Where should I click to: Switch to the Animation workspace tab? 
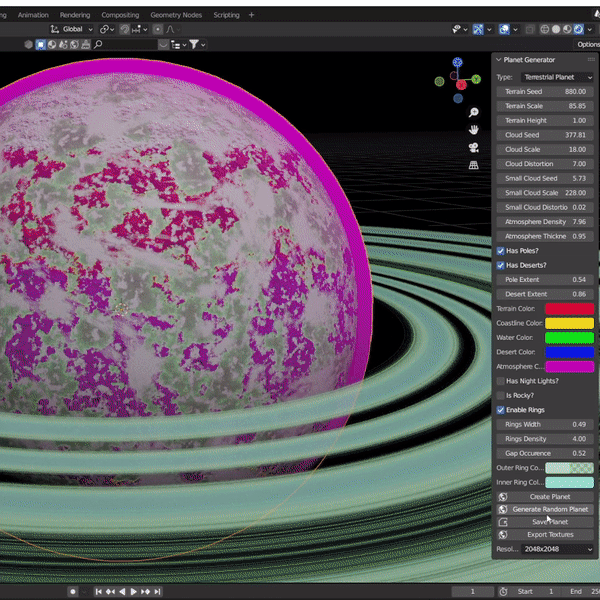[x=33, y=15]
